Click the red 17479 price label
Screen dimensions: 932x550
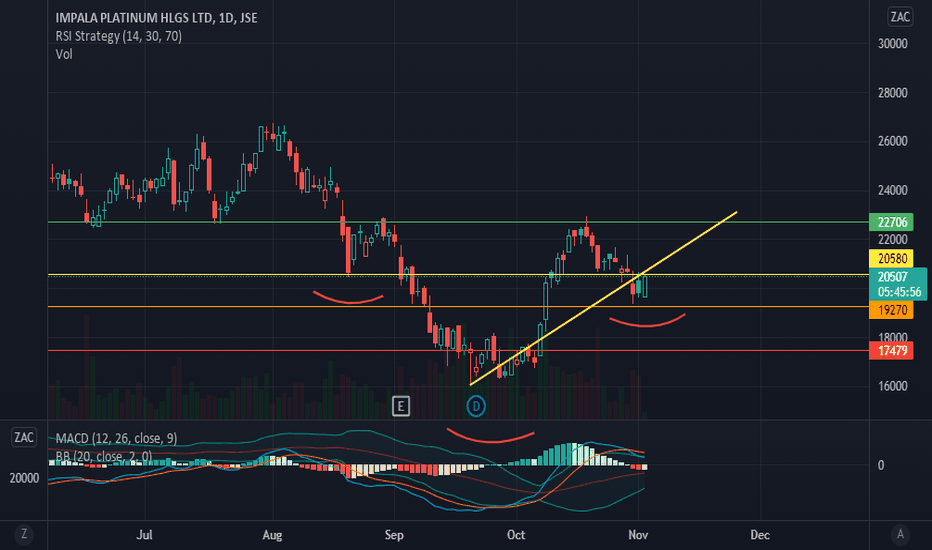(892, 351)
